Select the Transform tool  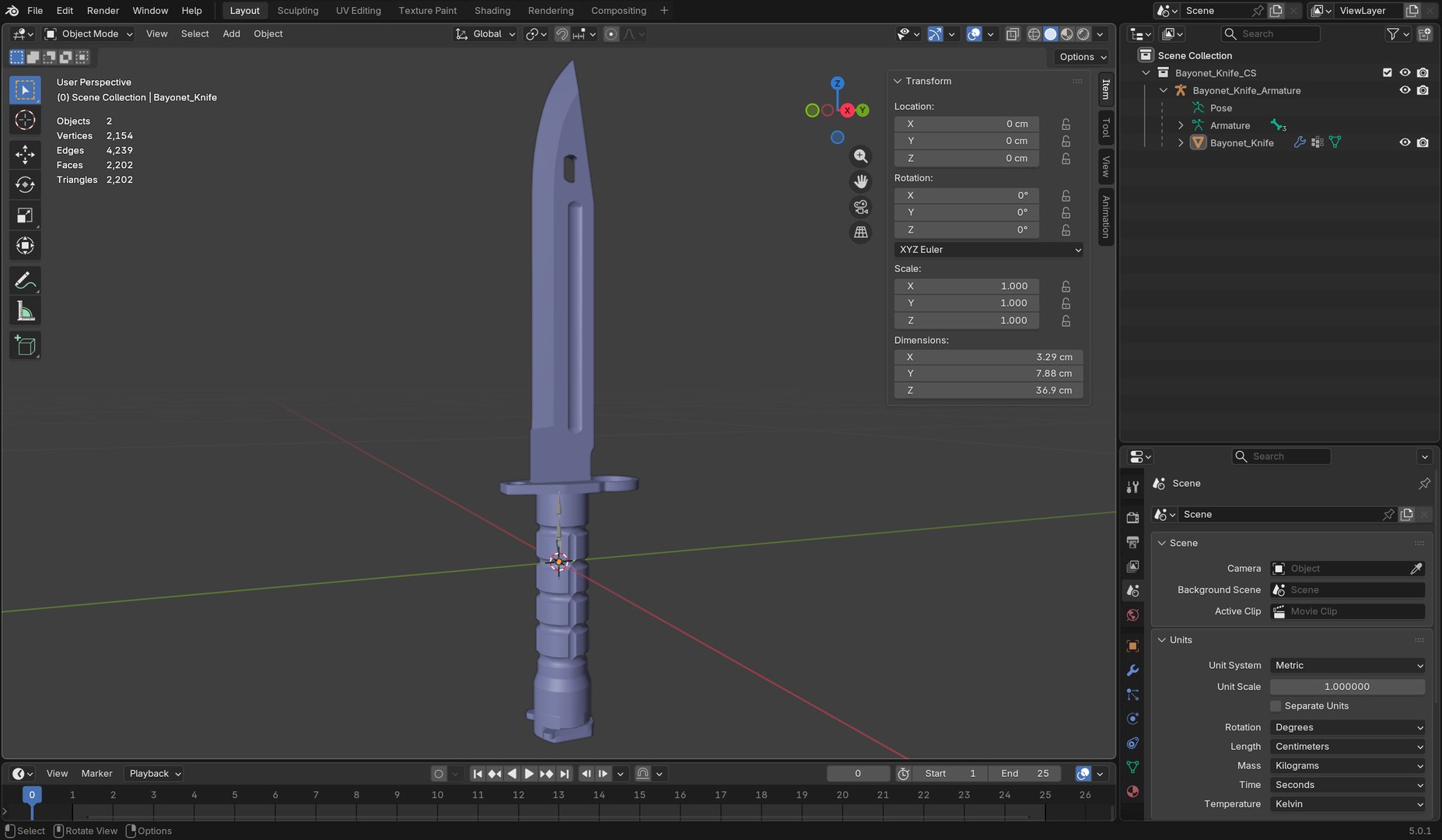(25, 246)
